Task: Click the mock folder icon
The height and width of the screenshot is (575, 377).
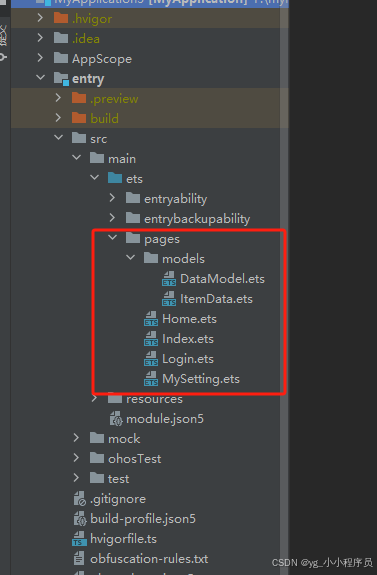Action: click(x=97, y=438)
